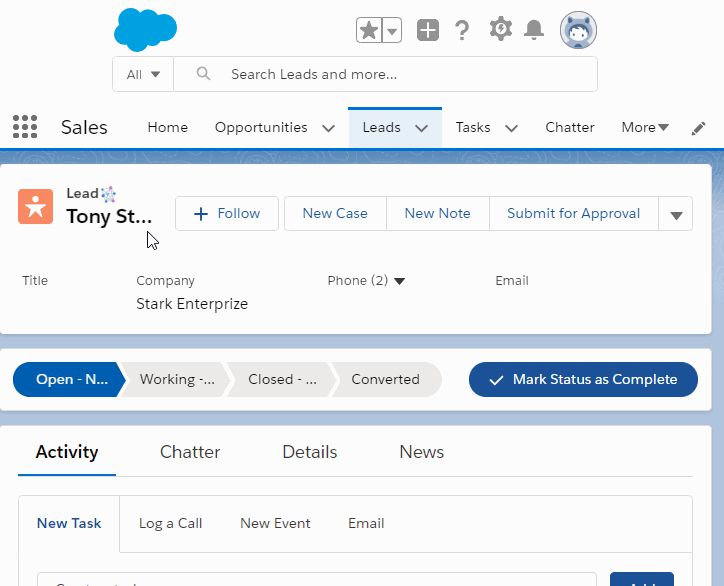
Task: Open the help question mark icon
Action: 462,30
